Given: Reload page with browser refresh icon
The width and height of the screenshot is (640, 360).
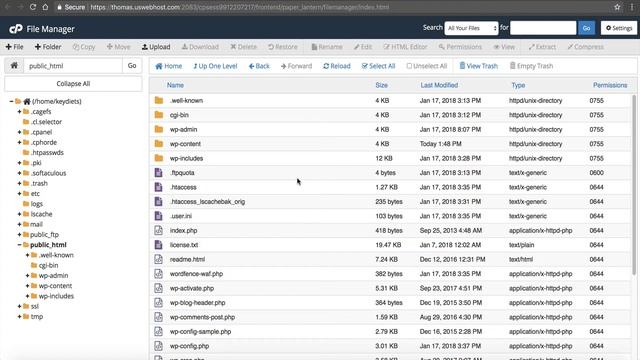Looking at the screenshot, I should click(33, 7).
